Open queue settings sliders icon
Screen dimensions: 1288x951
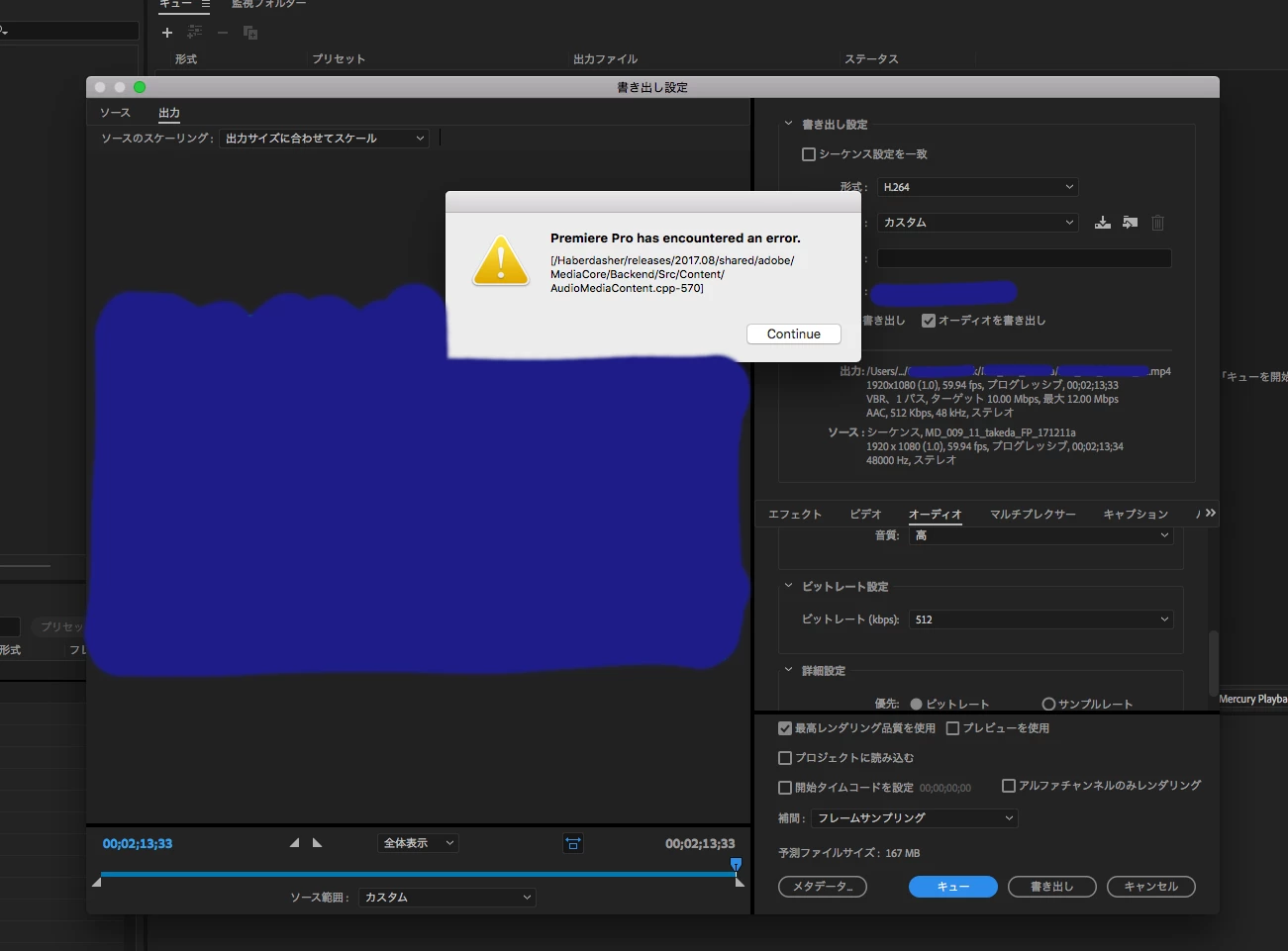coord(195,33)
